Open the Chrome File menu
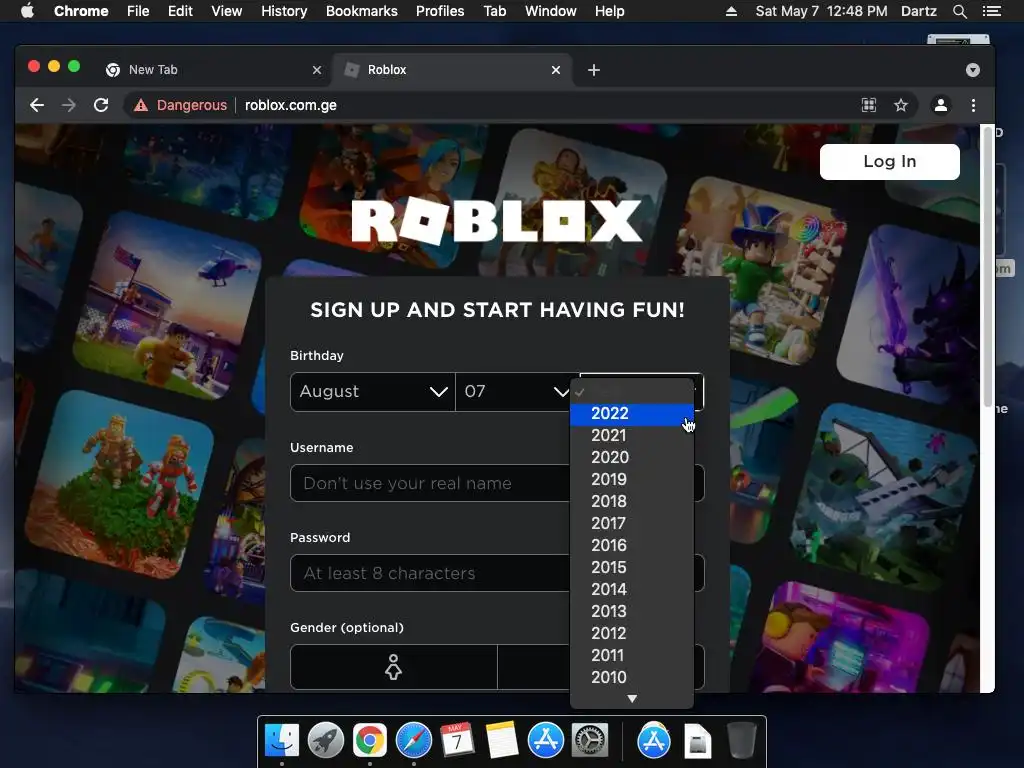Viewport: 1024px width, 768px height. click(138, 11)
